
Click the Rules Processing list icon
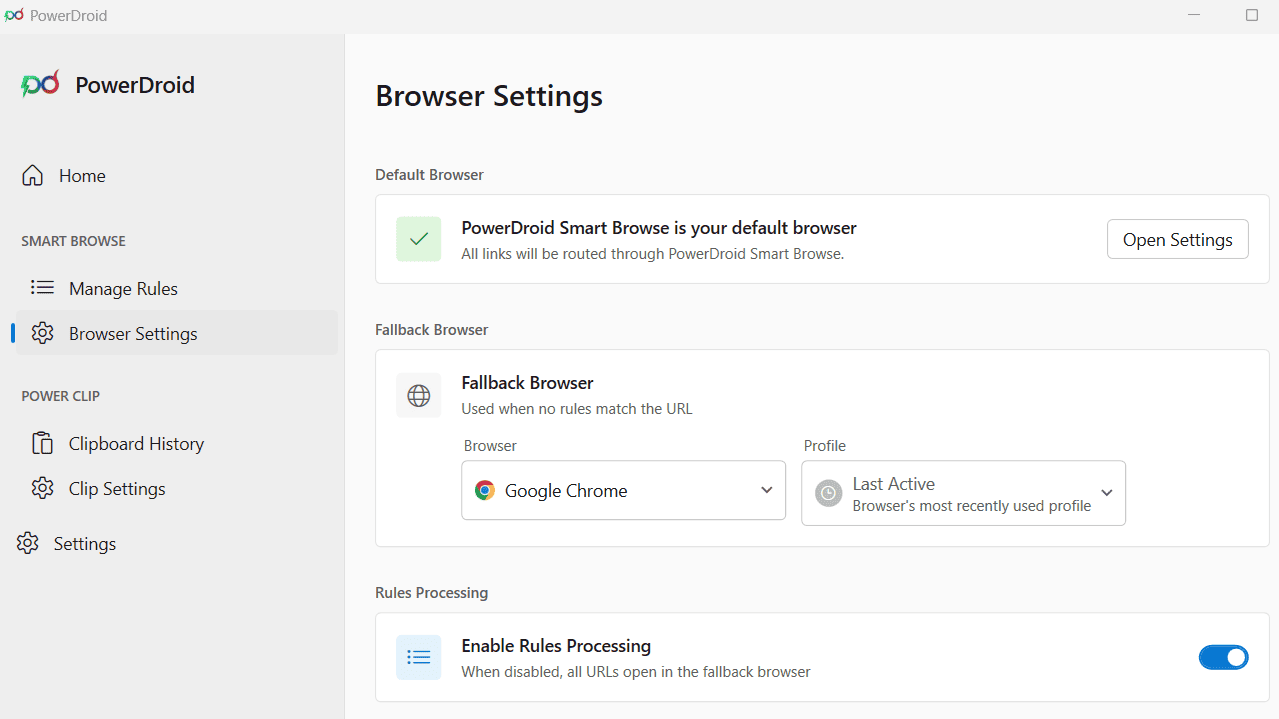419,657
